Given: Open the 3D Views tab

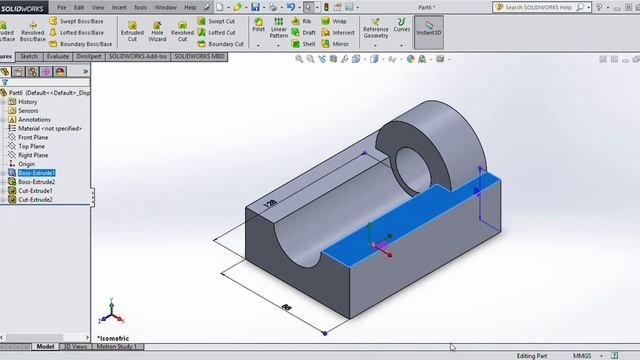Looking at the screenshot, I should point(75,347).
